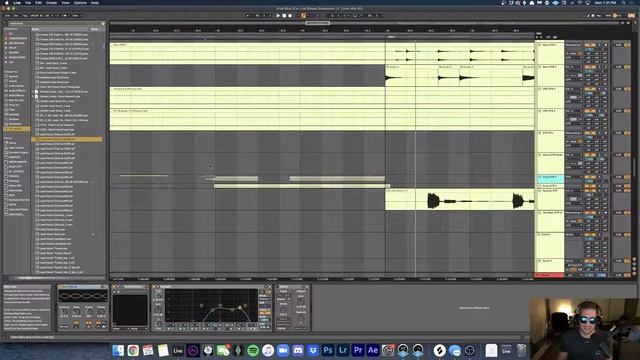Screen dimensions: 640x360
Task: Open the File menu
Action: [x=28, y=2]
